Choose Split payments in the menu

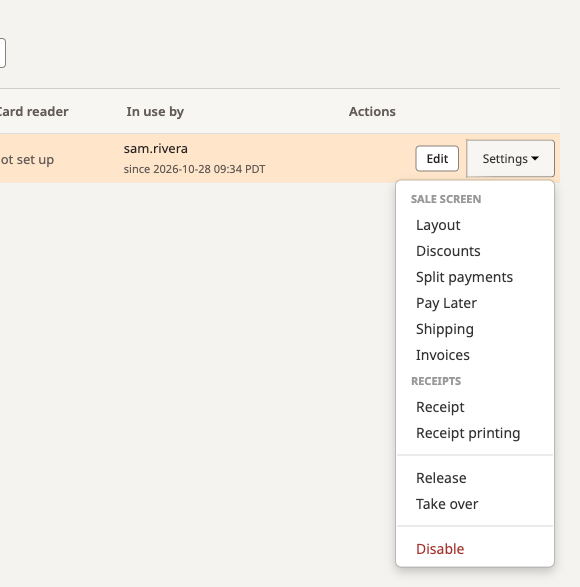tap(475, 277)
